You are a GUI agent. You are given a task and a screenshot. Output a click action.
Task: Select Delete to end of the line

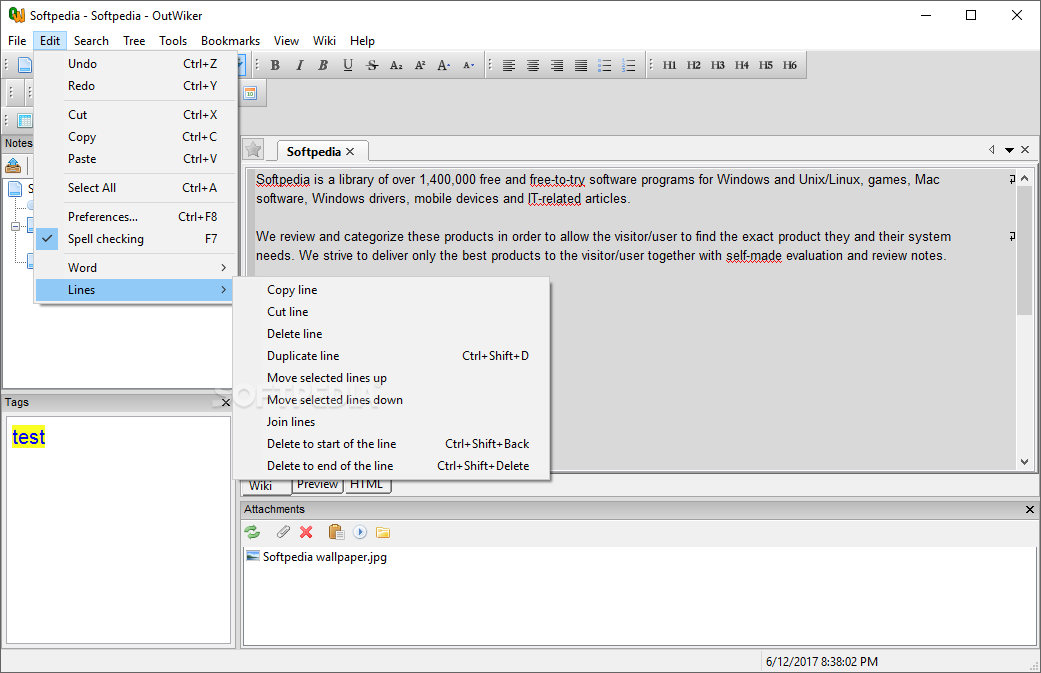(391, 466)
